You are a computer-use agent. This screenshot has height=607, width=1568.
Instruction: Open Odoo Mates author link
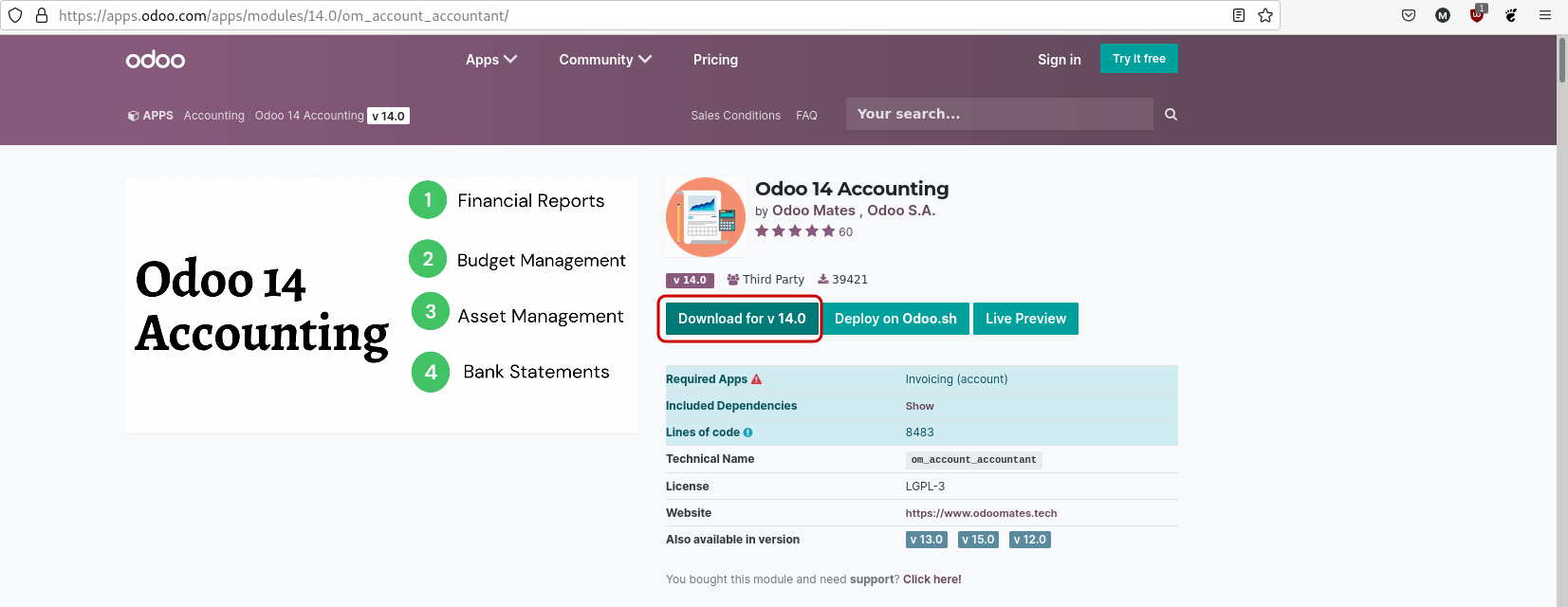(x=814, y=211)
